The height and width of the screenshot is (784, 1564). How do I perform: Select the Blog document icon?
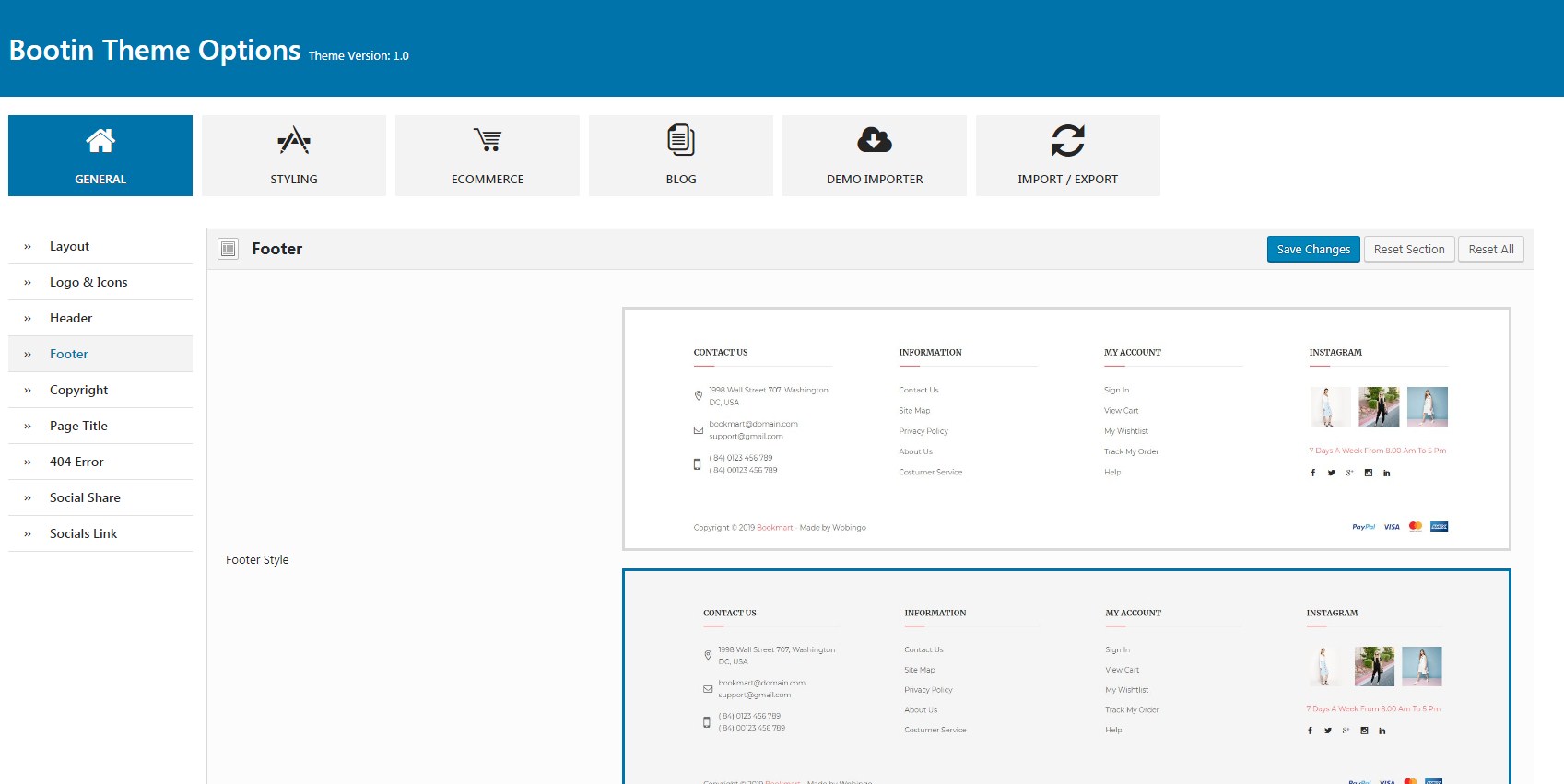(x=681, y=140)
